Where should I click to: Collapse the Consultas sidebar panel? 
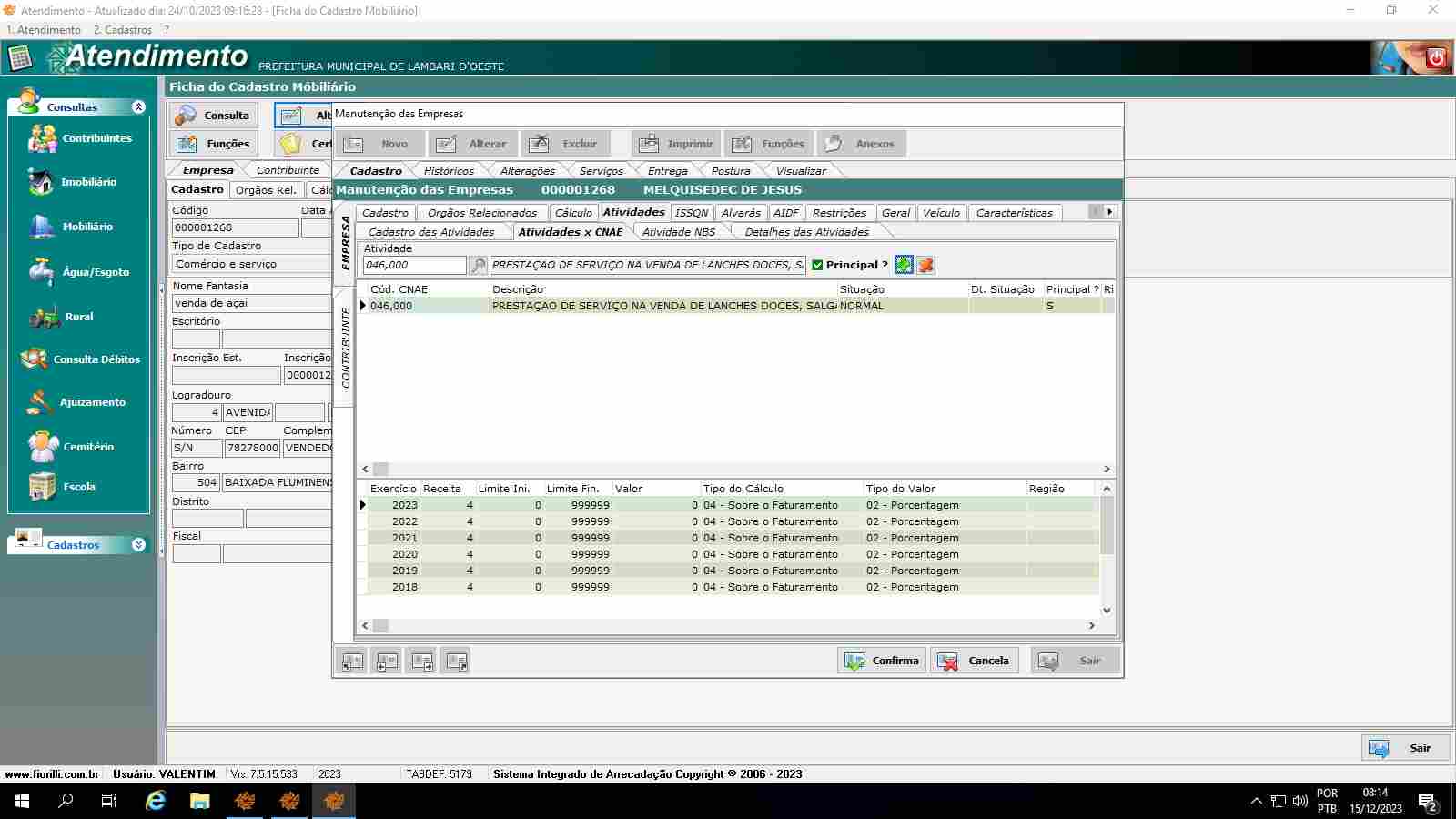click(138, 107)
